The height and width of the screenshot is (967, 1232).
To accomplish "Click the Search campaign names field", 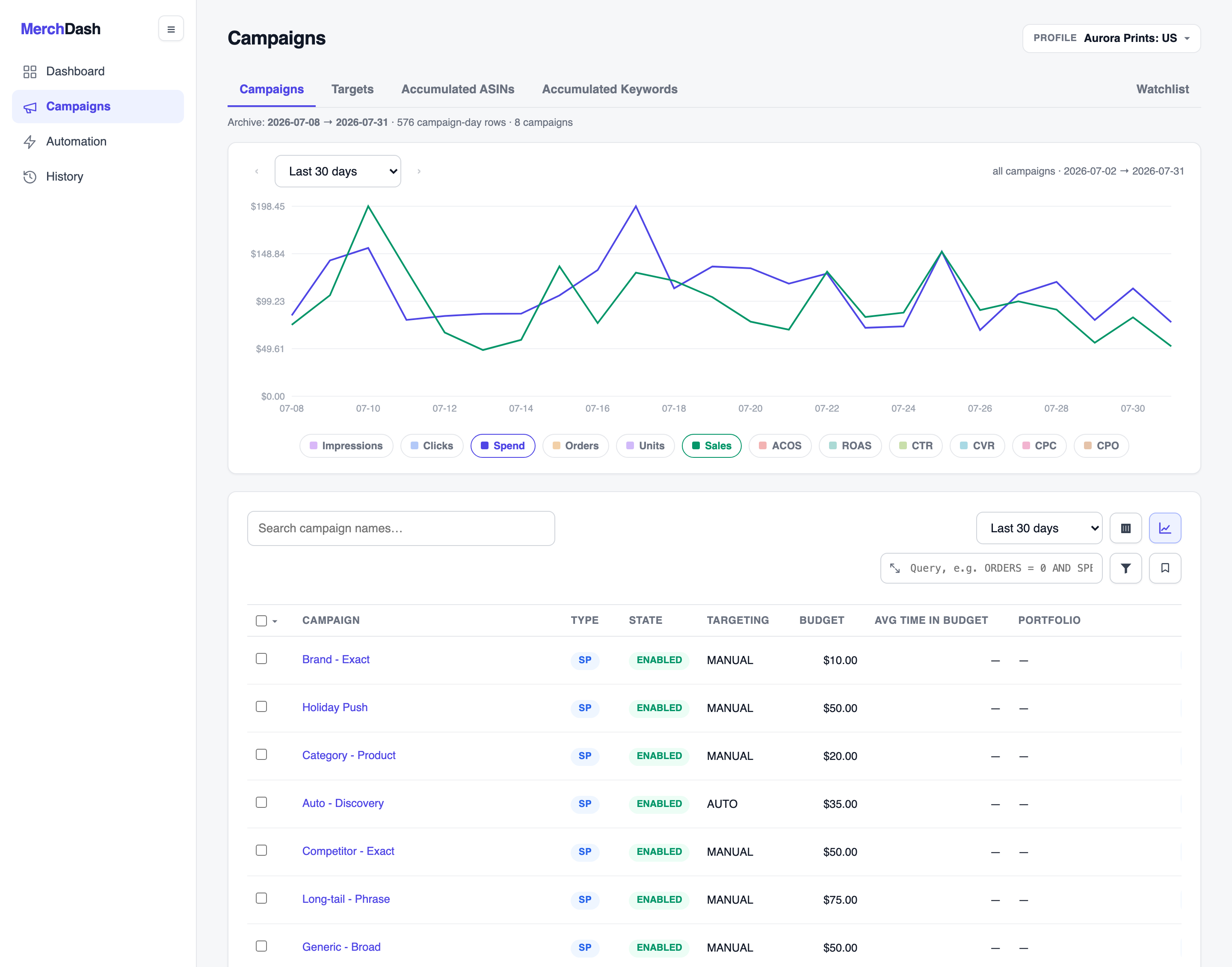I will pos(401,528).
